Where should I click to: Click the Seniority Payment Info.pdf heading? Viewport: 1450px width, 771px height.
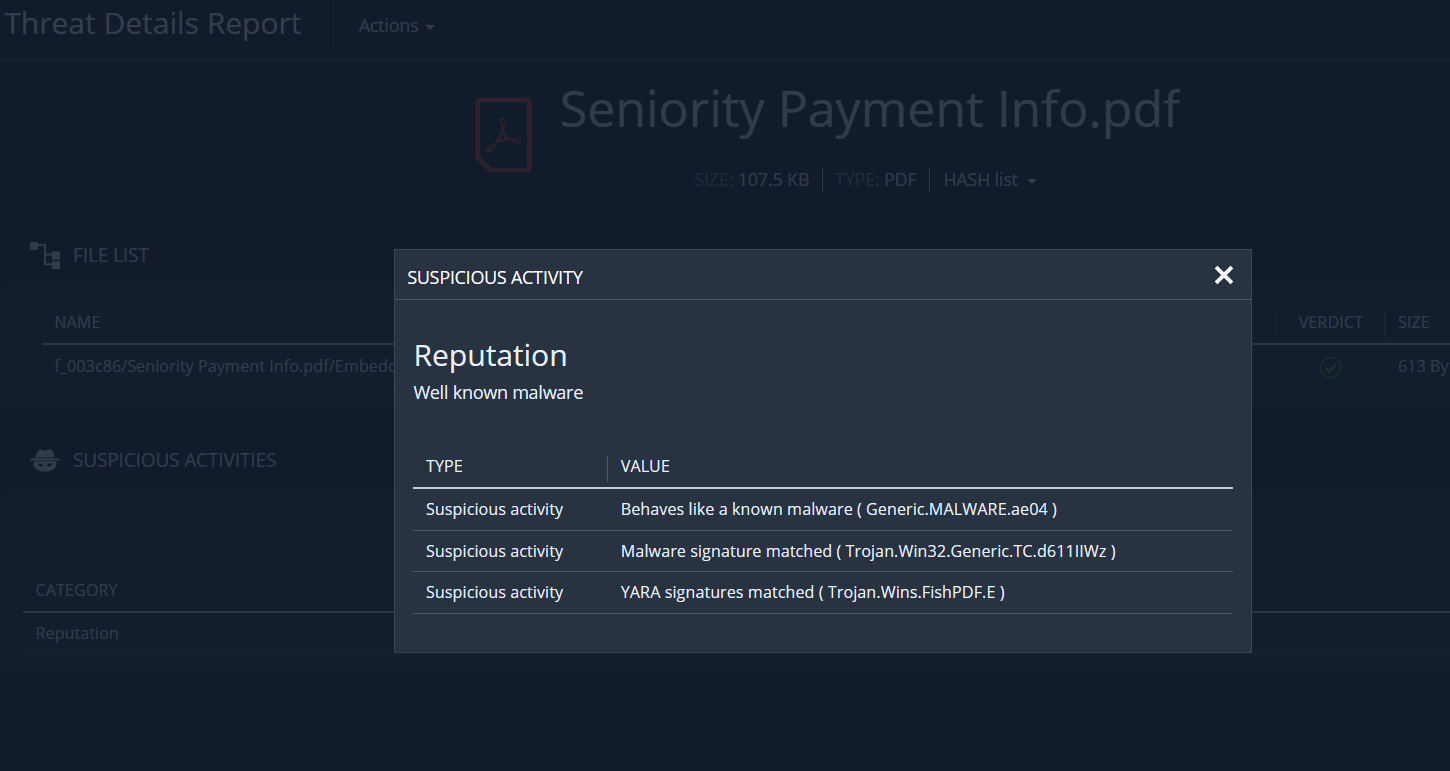pyautogui.click(x=869, y=109)
